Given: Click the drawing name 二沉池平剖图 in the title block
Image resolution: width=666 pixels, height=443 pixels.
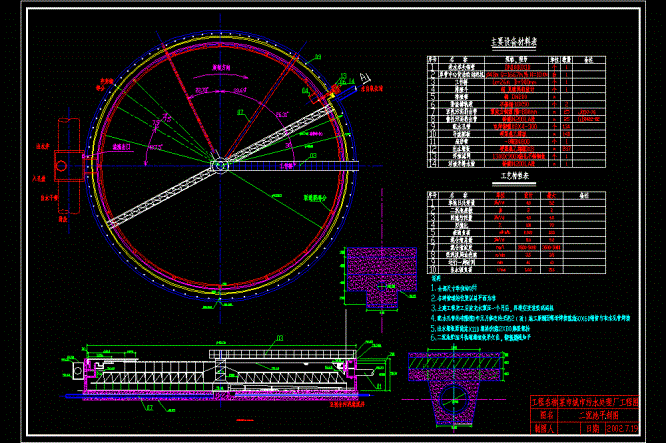Looking at the screenshot, I should click(598, 415).
